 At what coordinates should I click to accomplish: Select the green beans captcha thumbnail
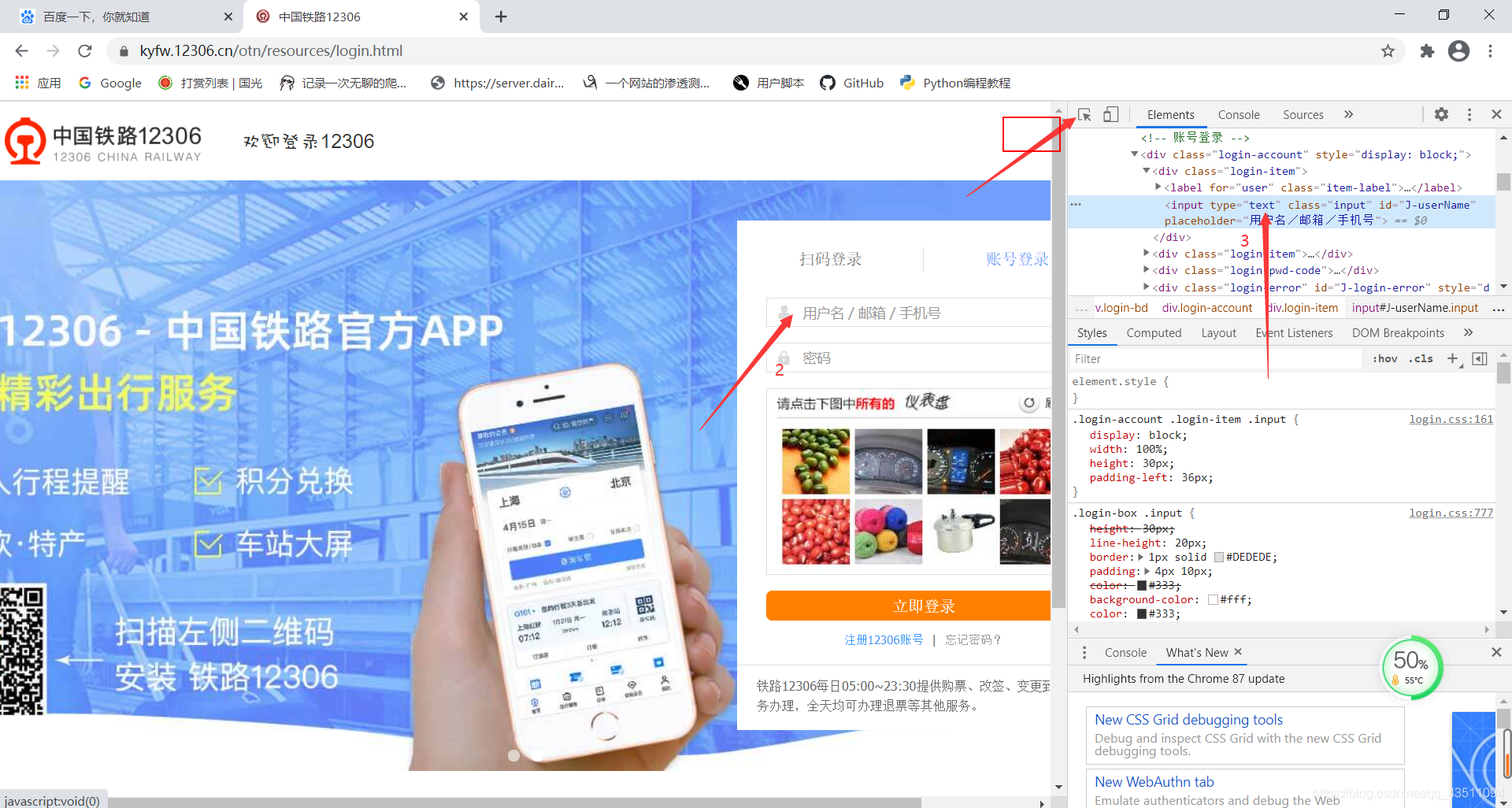pyautogui.click(x=816, y=461)
